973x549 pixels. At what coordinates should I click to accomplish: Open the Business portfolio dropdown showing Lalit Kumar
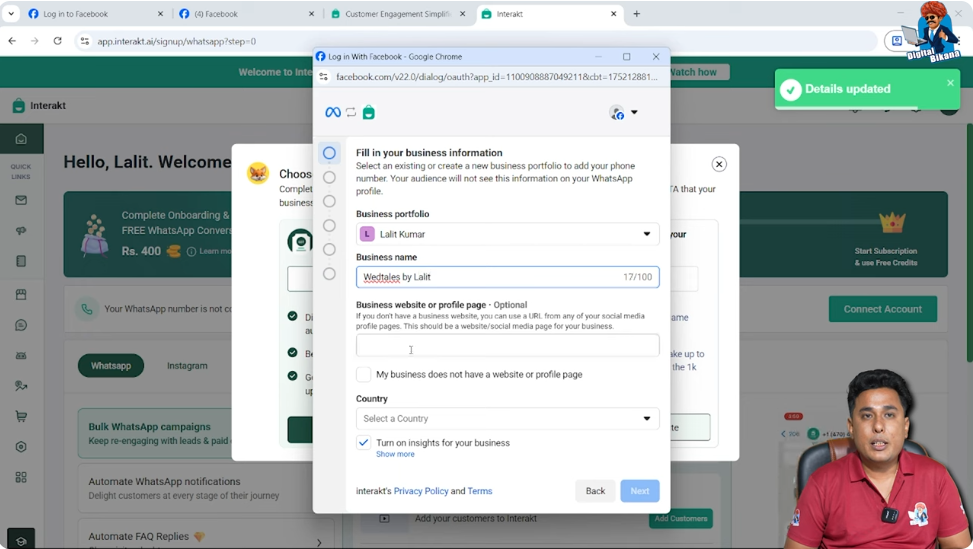[x=508, y=234]
